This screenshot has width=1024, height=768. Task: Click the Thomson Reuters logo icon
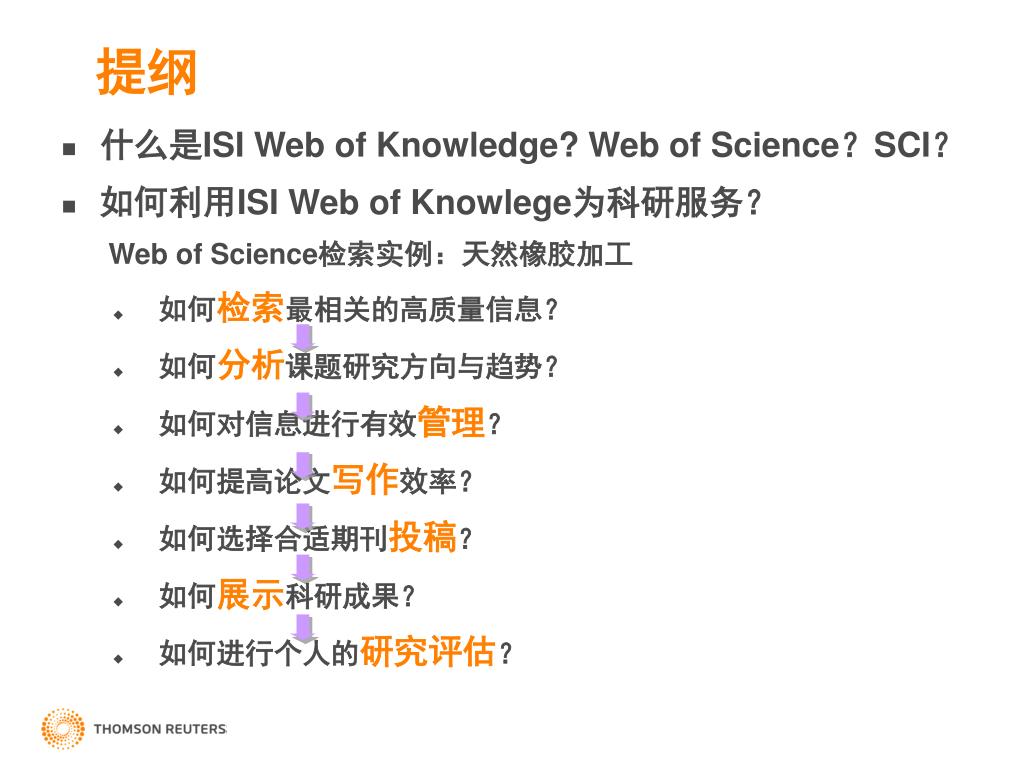[x=62, y=729]
